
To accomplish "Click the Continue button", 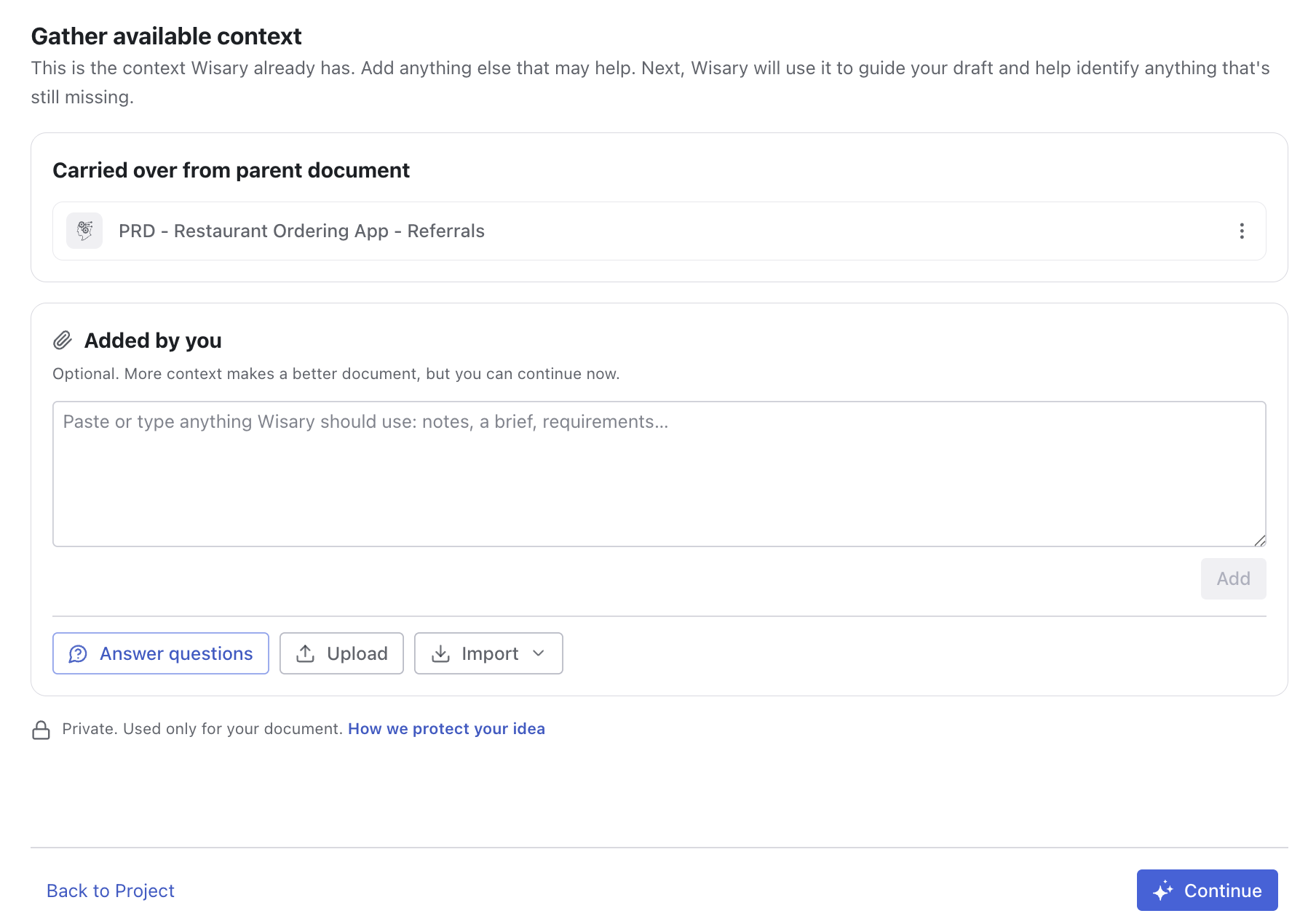I will [x=1207, y=890].
